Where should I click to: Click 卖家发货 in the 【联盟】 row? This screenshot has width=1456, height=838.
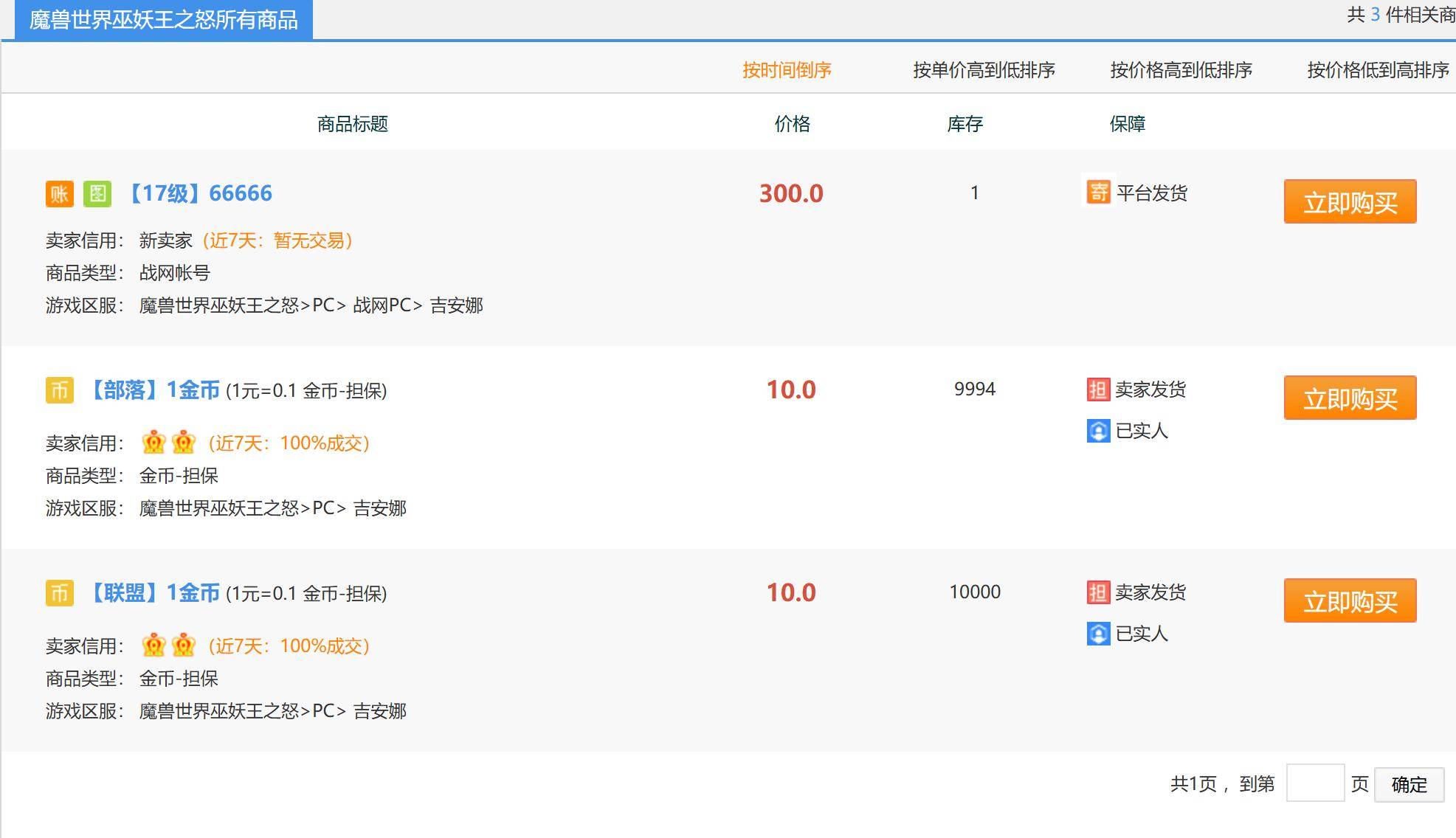click(1150, 592)
